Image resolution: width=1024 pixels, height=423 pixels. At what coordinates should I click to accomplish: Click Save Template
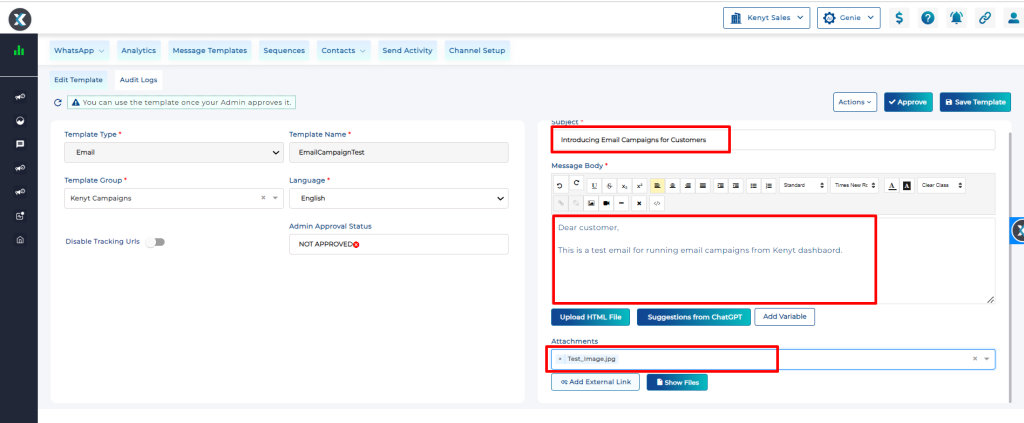(976, 102)
